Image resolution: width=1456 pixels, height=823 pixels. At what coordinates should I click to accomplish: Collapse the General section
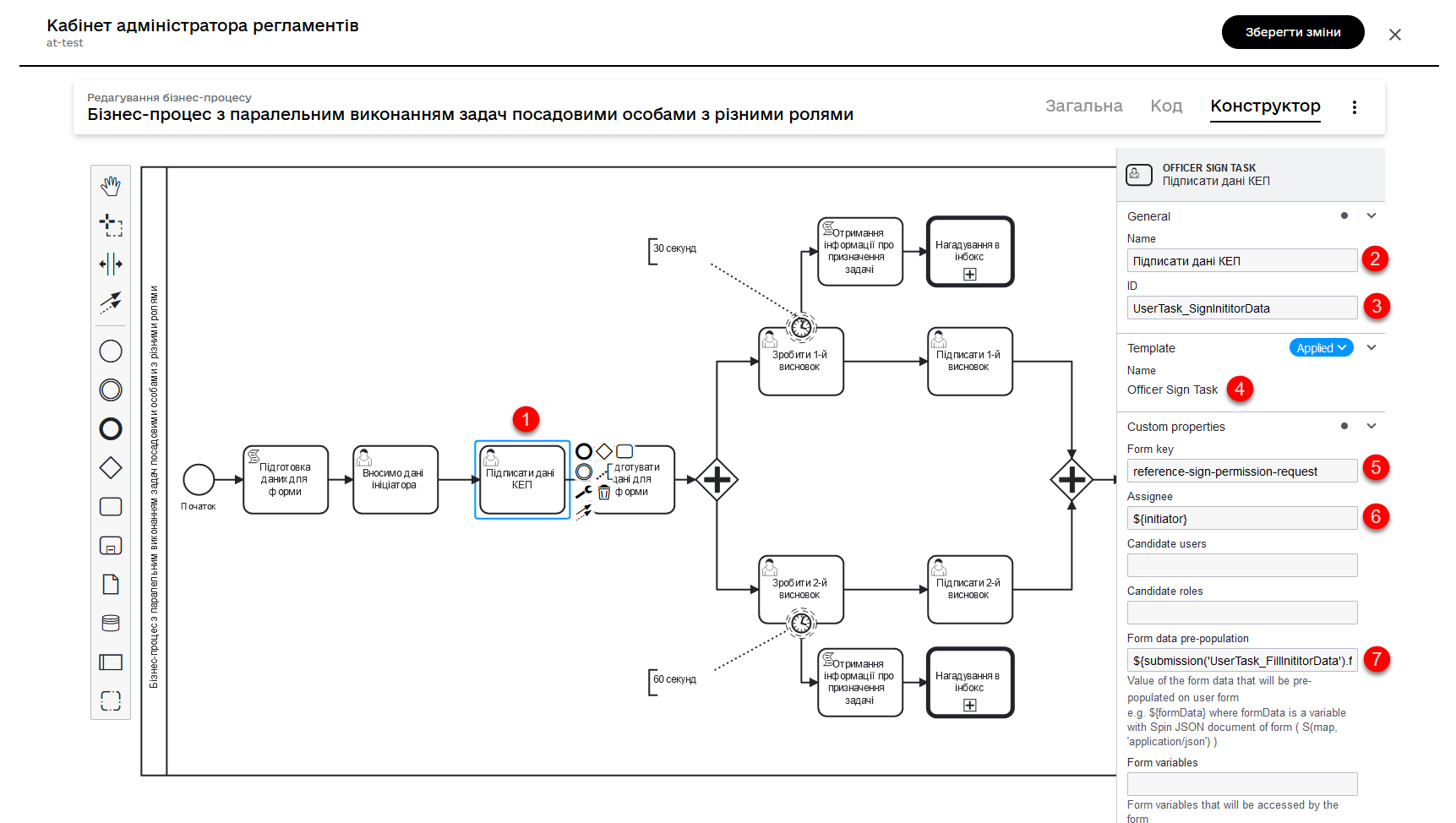[x=1371, y=215]
